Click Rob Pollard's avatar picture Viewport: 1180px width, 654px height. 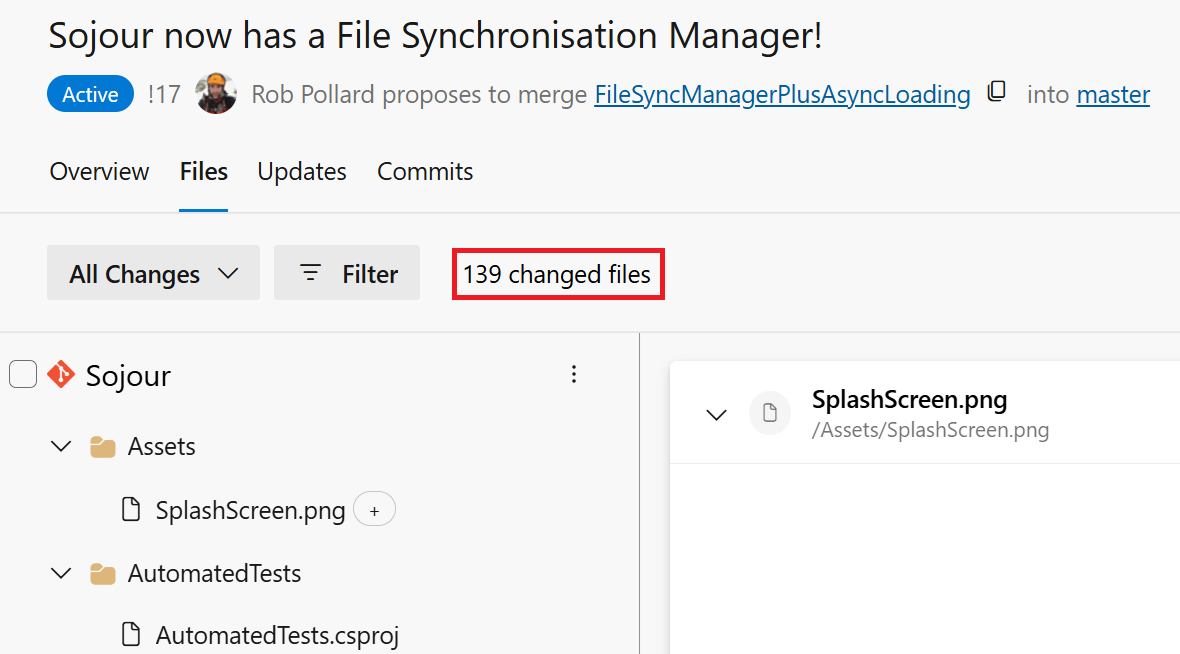[216, 94]
